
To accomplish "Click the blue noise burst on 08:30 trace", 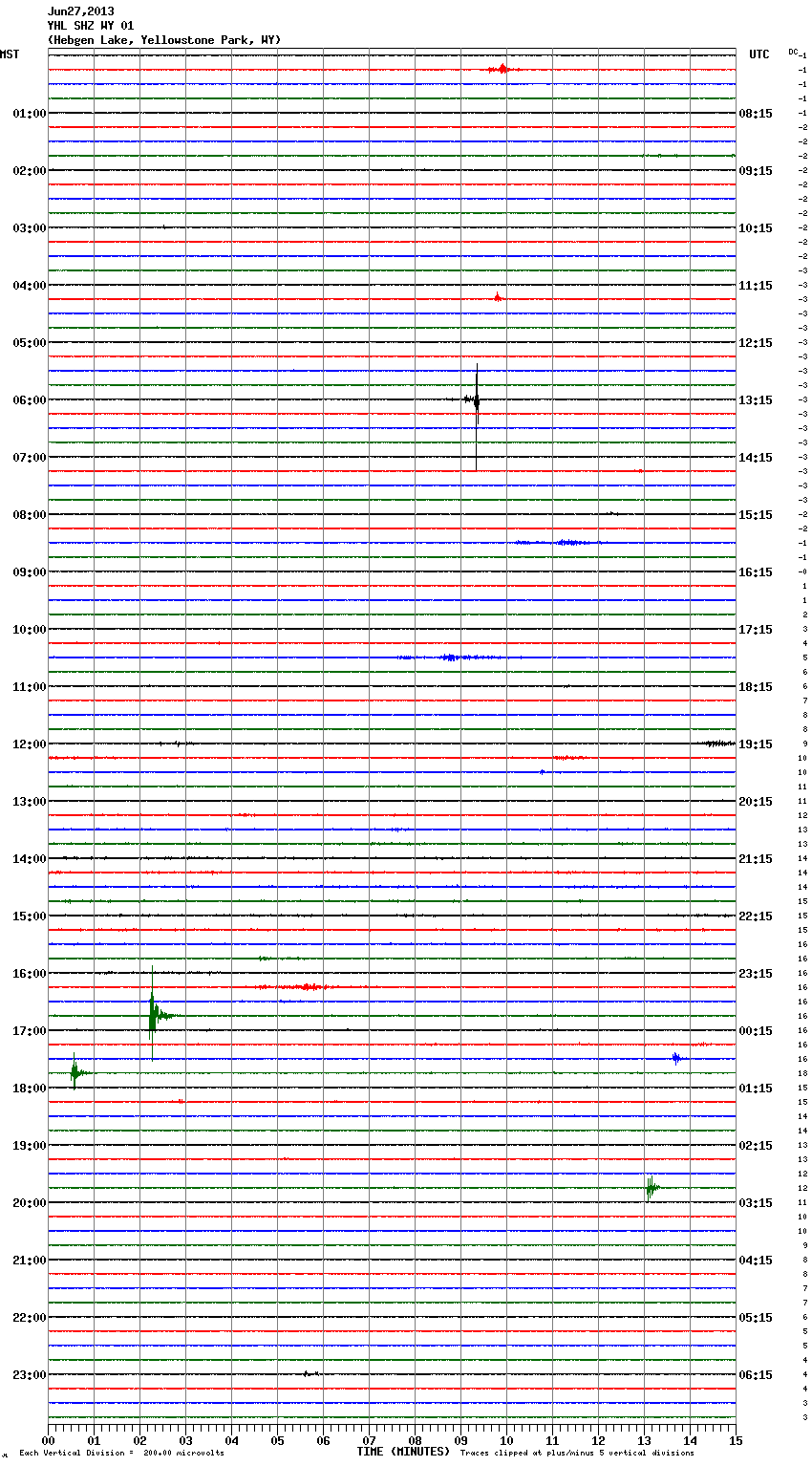I will tap(559, 543).
